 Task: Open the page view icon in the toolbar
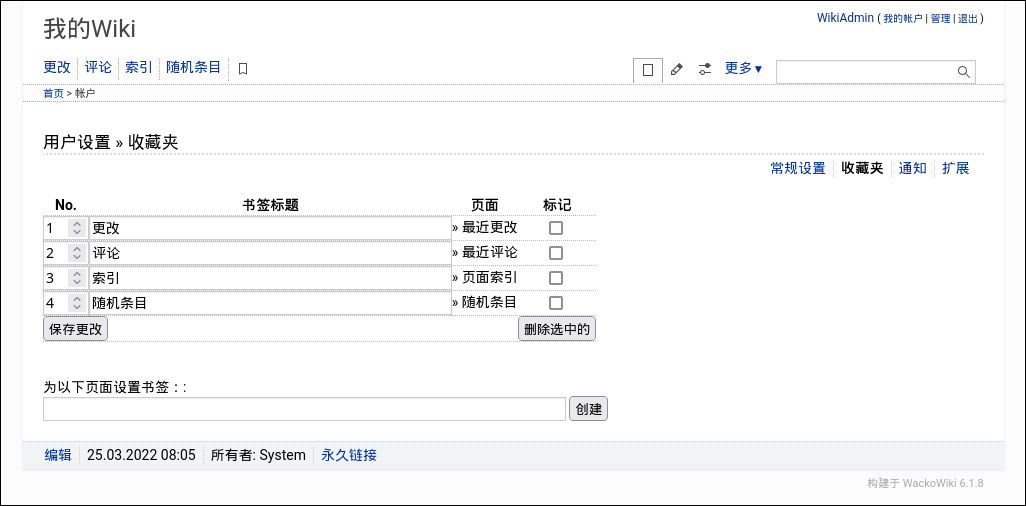648,70
